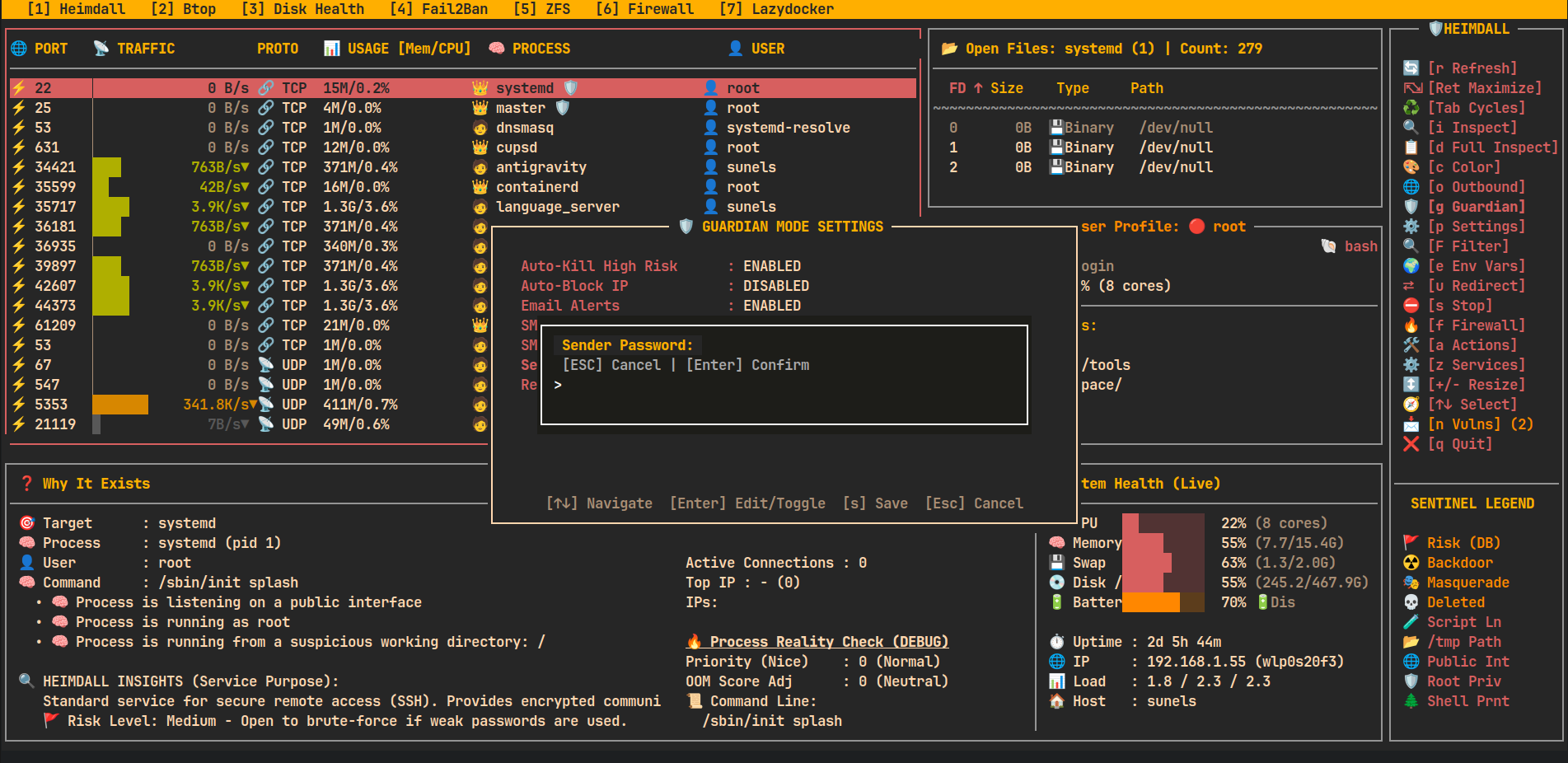Click the Redirect arrows icon
Screen dimensions: 1568x763
[1409, 286]
